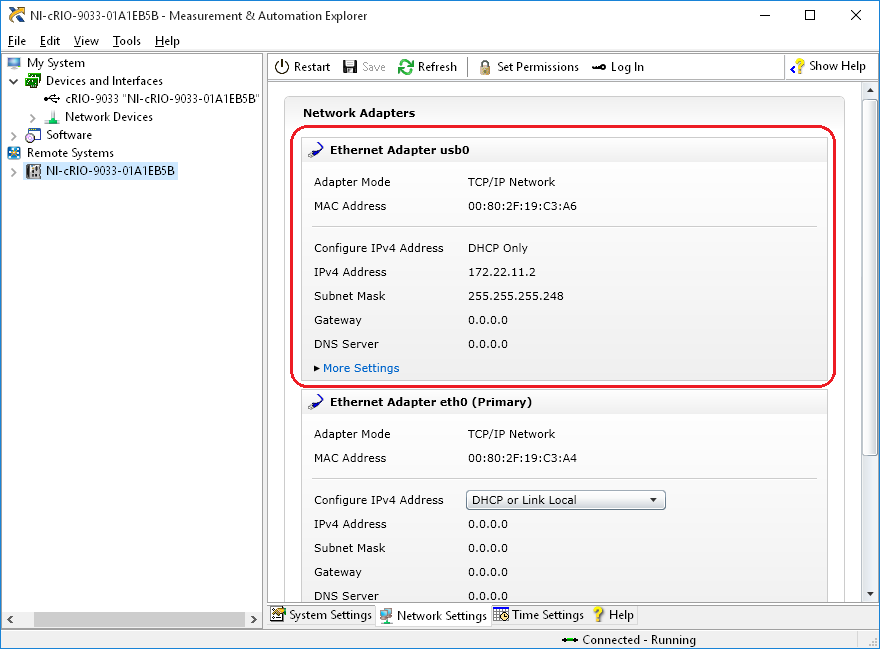Expand the Network Devices node

coord(32,117)
